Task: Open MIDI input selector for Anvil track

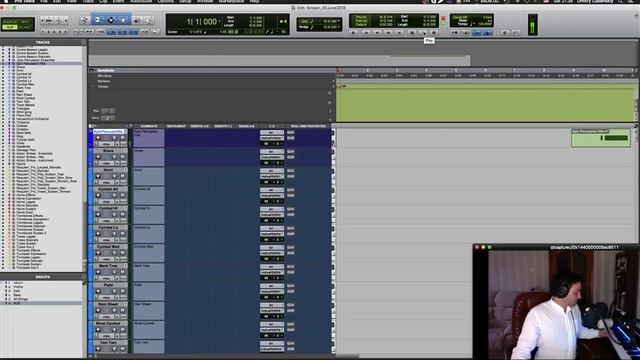Action: point(271,171)
